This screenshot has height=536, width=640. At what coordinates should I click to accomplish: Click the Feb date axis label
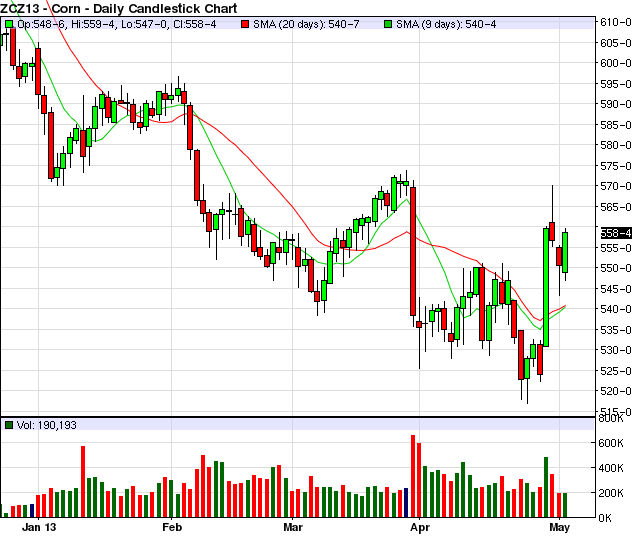172,527
